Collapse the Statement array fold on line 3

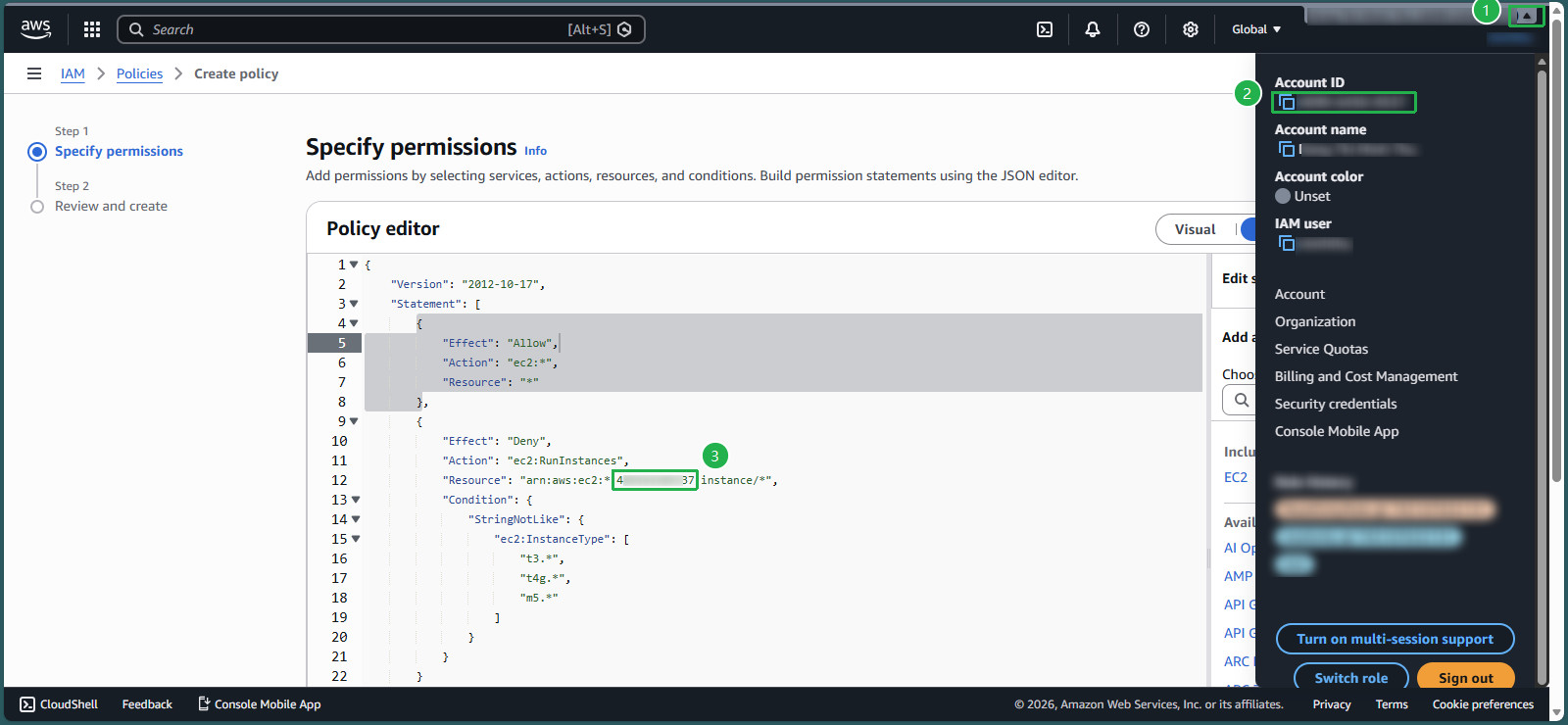354,304
